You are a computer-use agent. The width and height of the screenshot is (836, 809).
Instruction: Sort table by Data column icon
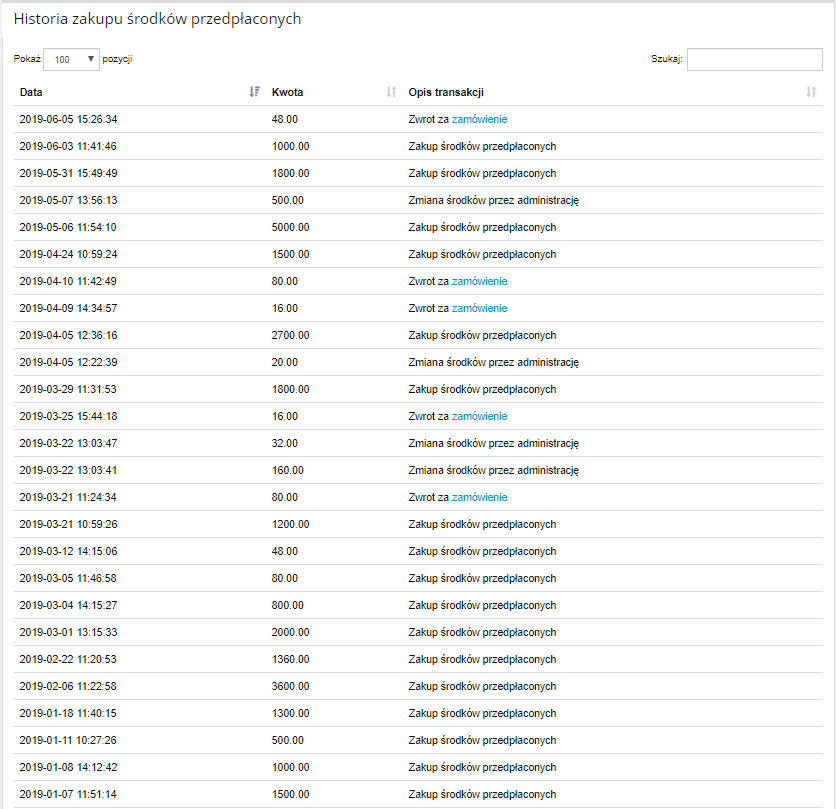coord(254,92)
